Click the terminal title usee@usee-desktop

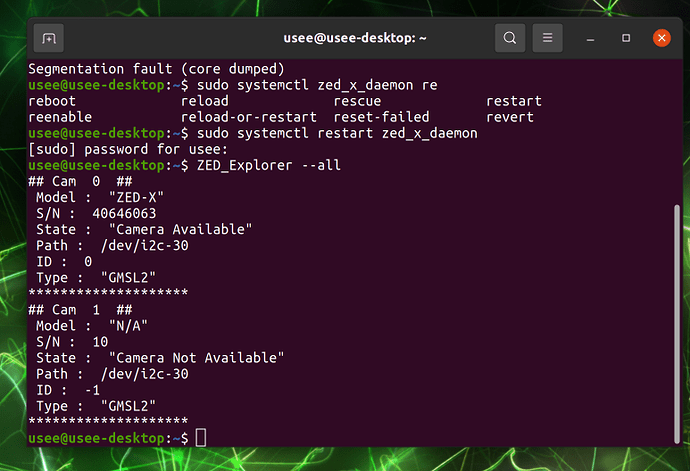(x=354, y=38)
